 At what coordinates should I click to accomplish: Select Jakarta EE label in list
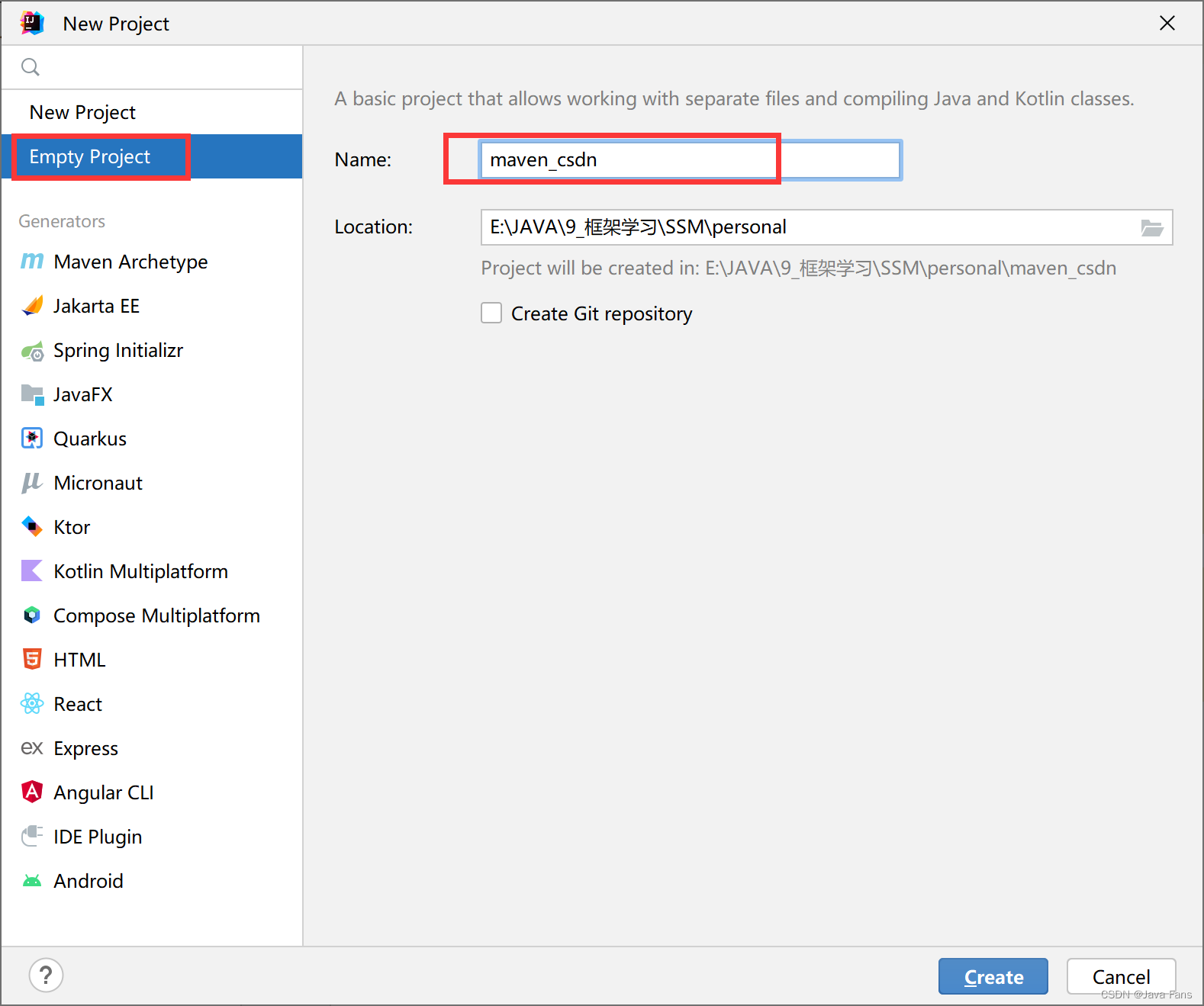96,306
